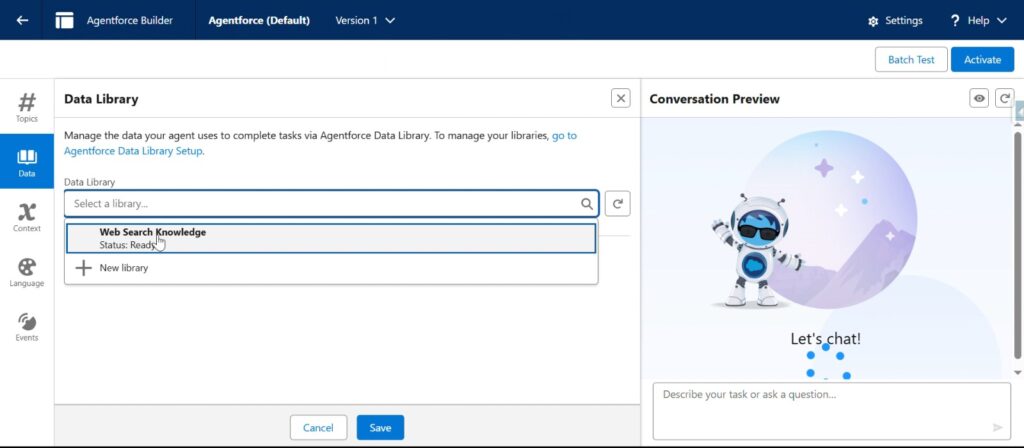Expand the Help menu chevron

(1002, 21)
